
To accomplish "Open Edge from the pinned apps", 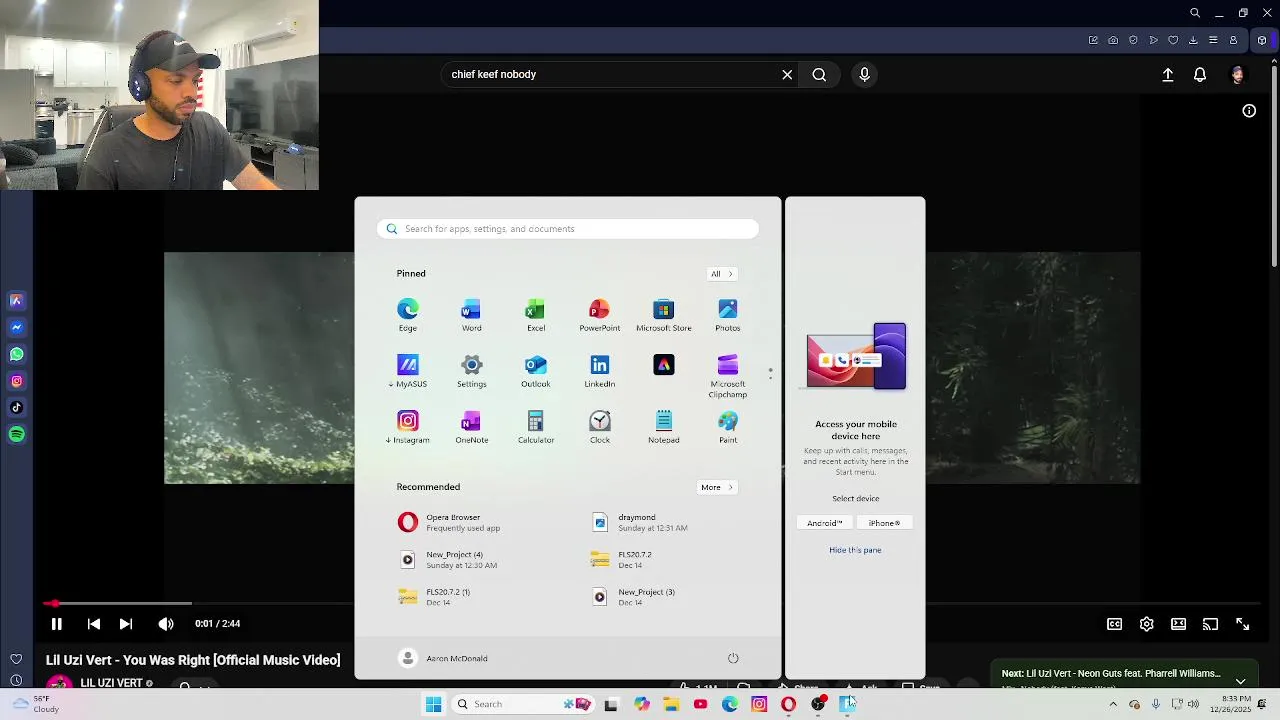I will (x=407, y=315).
